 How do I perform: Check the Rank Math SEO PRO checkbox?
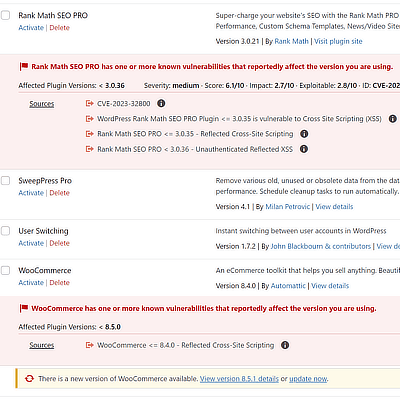coord(5,15)
